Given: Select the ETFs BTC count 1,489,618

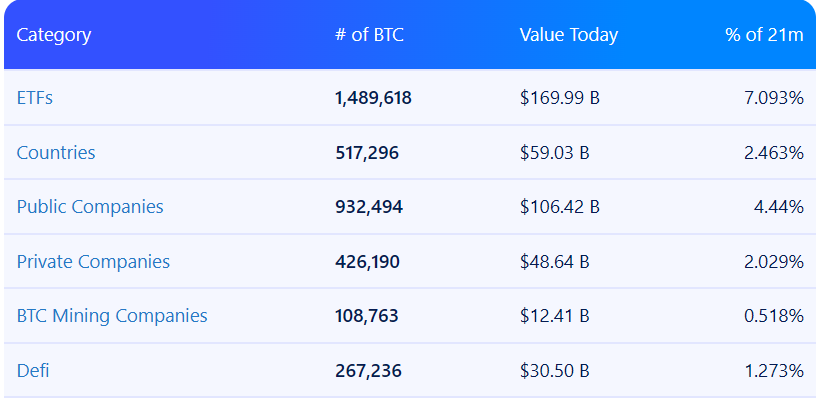Looking at the screenshot, I should pyautogui.click(x=373, y=98).
